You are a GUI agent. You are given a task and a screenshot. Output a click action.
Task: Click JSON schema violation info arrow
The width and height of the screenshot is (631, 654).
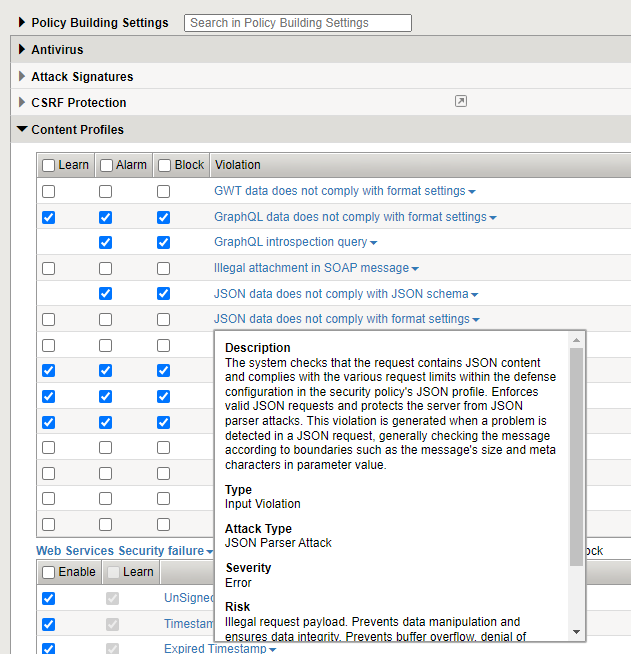(x=475, y=295)
